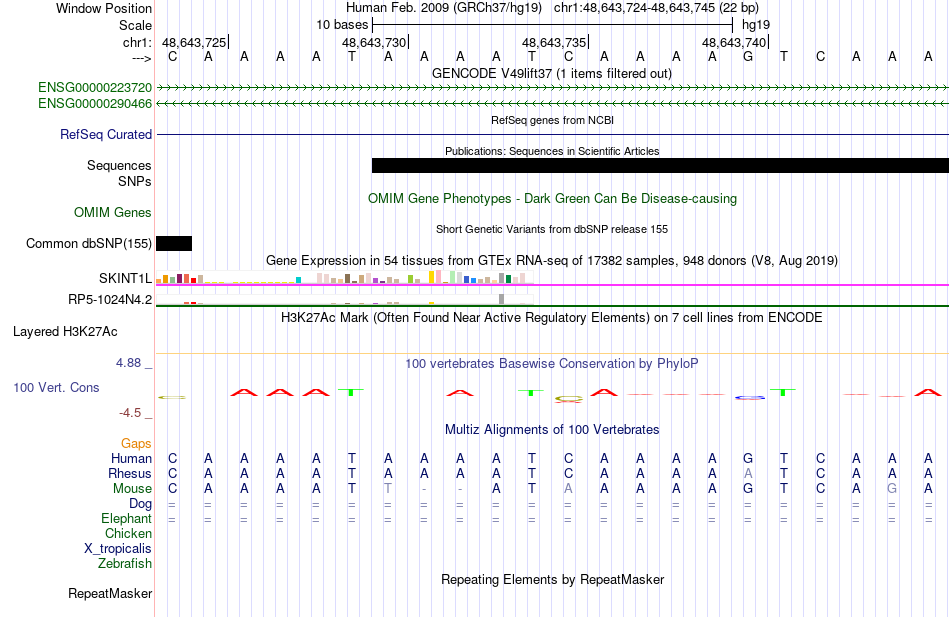This screenshot has width=950, height=617.
Task: Open the SKINT1L expression bar chart
Action: (345, 278)
